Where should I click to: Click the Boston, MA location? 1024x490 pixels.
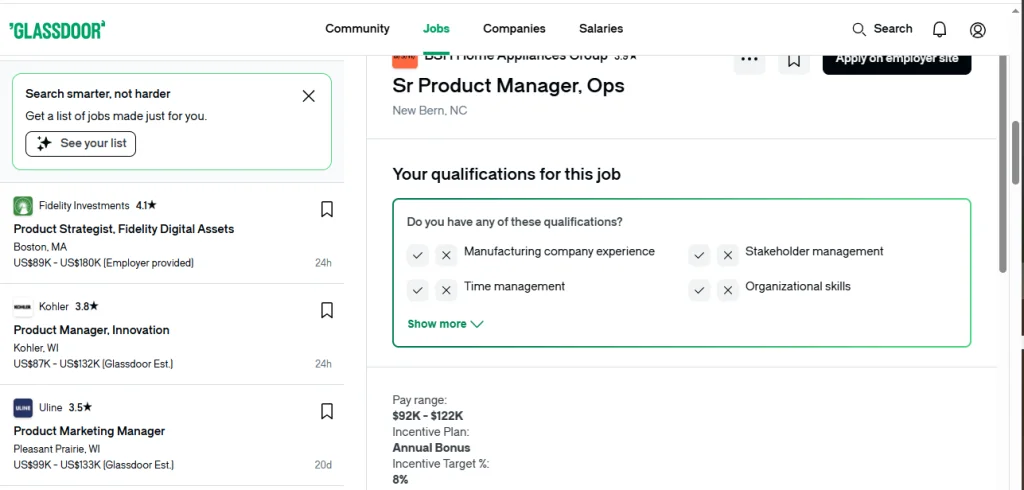point(40,248)
